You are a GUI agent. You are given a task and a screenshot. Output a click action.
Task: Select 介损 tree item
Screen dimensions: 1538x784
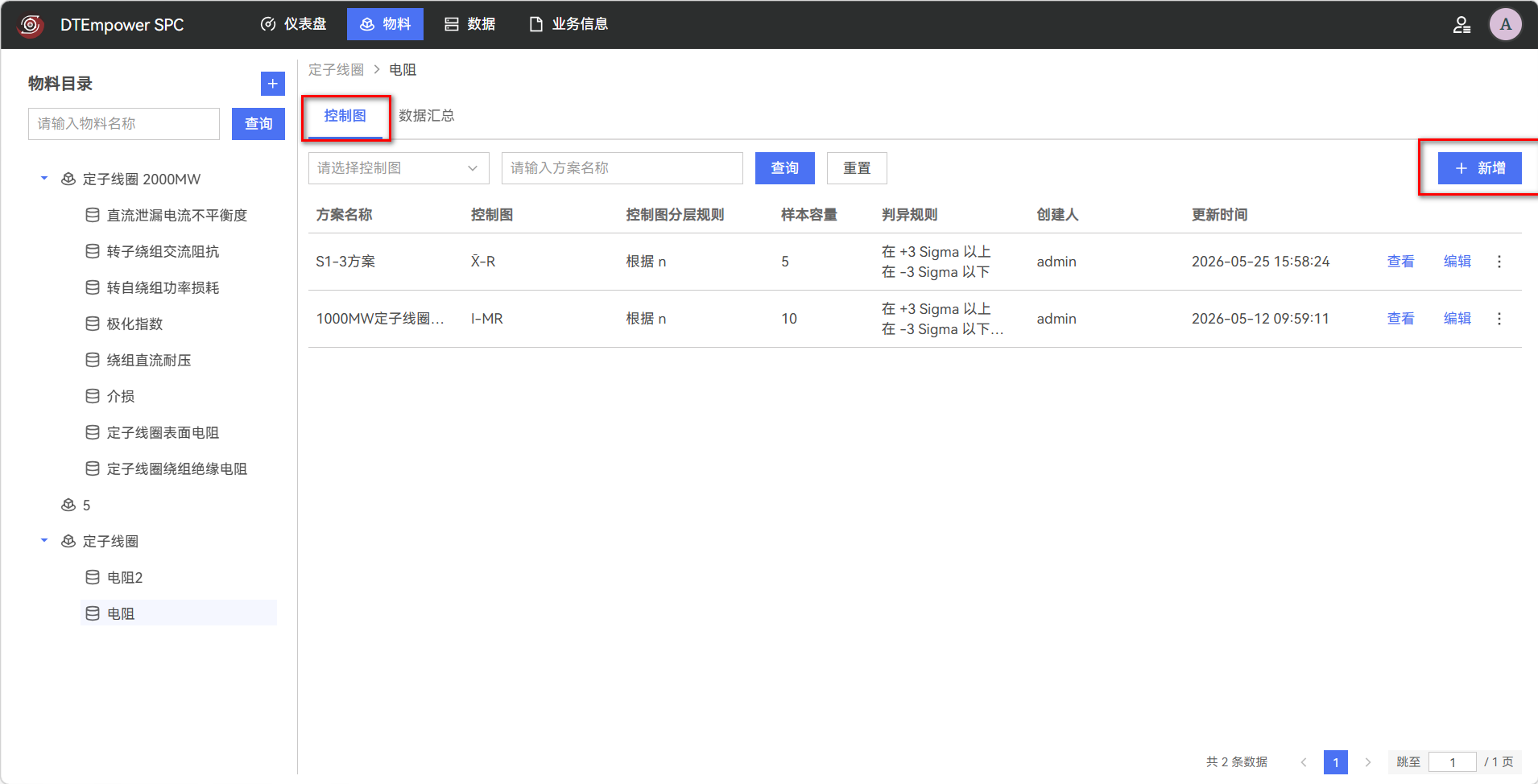click(121, 396)
